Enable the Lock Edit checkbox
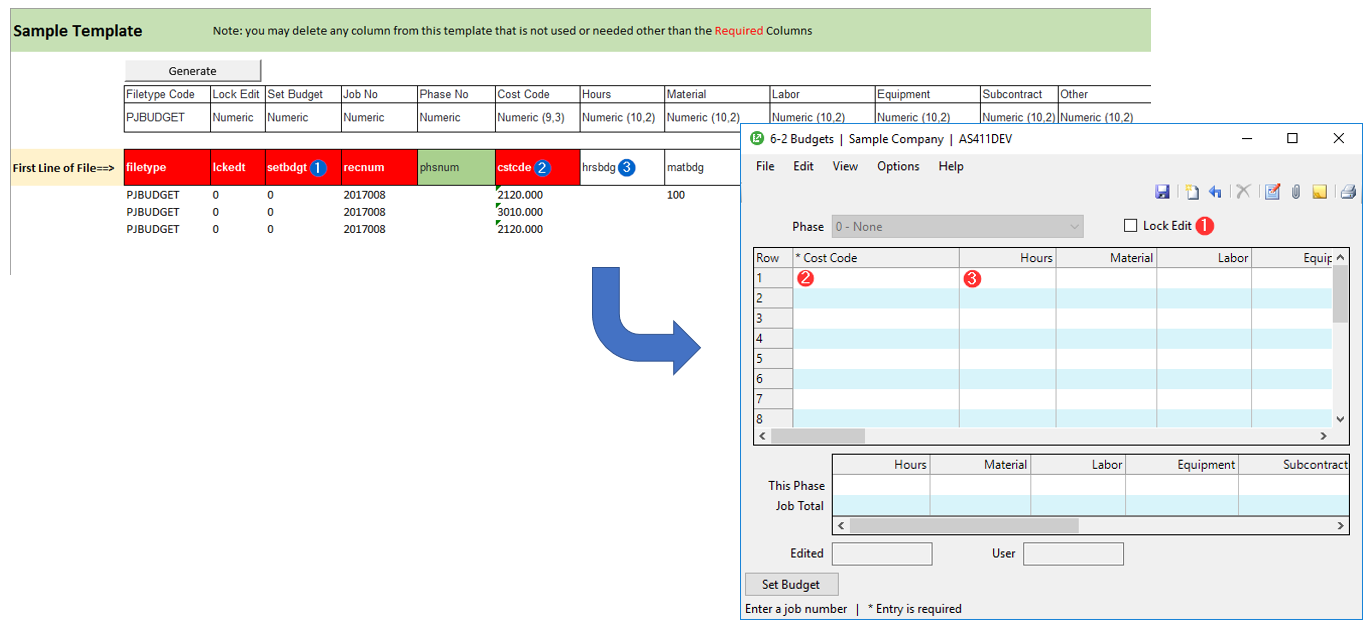This screenshot has height=633, width=1372. click(x=1131, y=226)
